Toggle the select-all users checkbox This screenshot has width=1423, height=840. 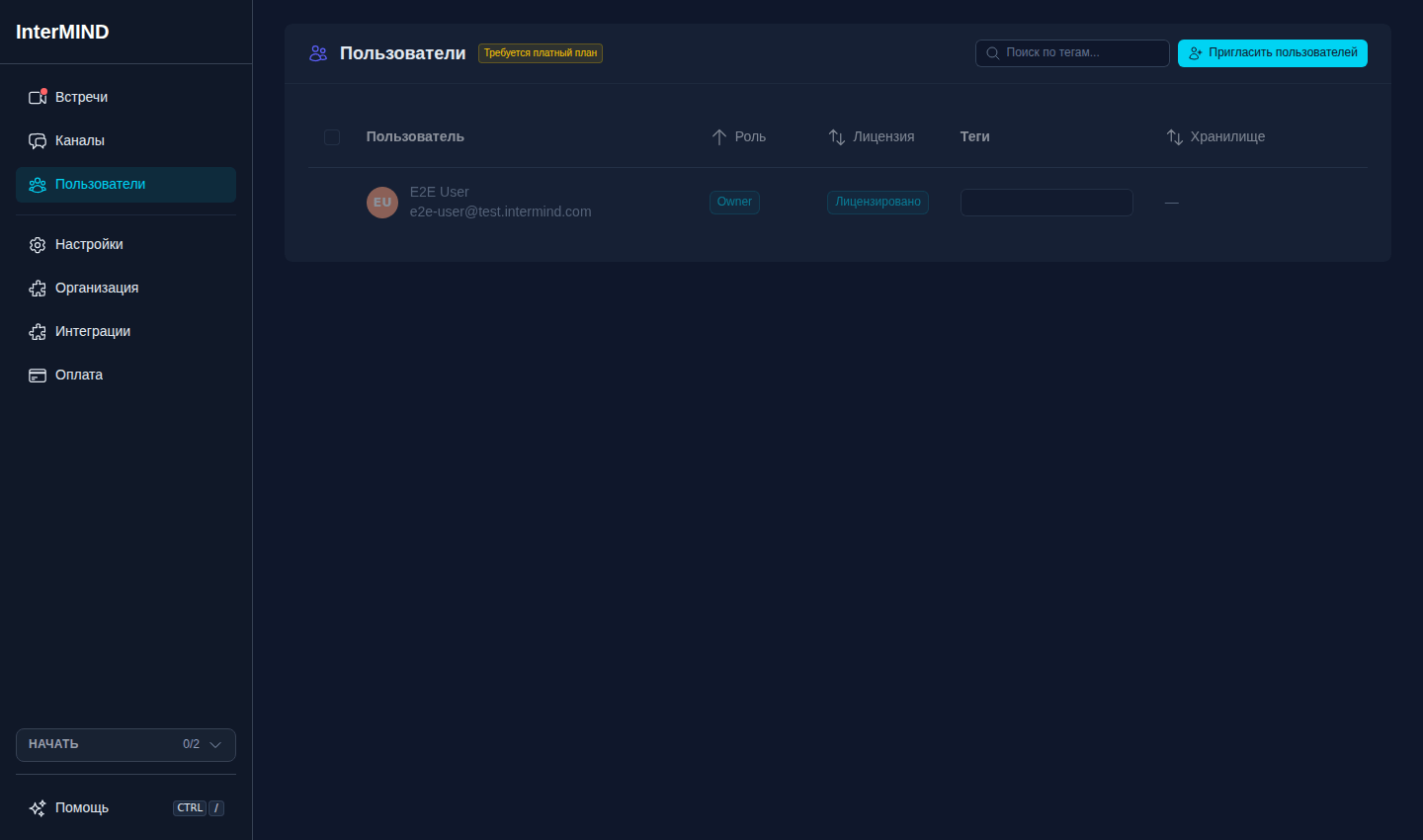[x=332, y=137]
